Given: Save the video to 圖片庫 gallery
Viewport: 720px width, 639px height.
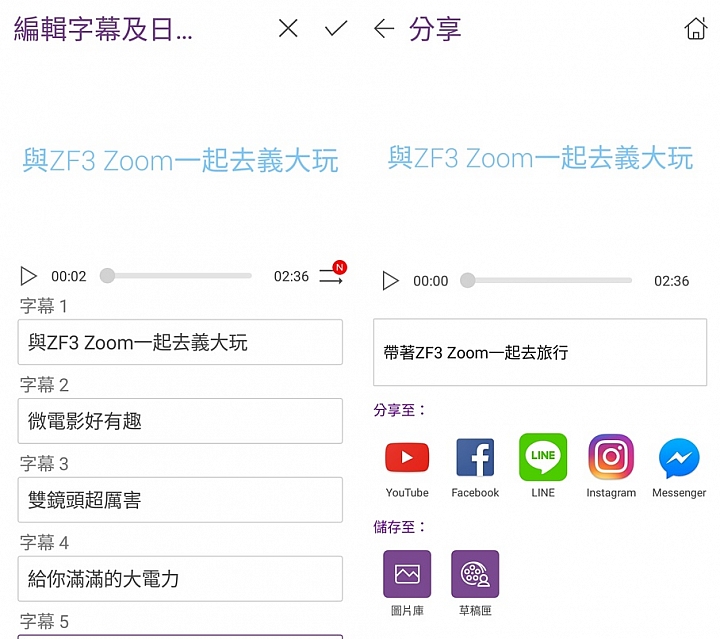Looking at the screenshot, I should click(407, 583).
